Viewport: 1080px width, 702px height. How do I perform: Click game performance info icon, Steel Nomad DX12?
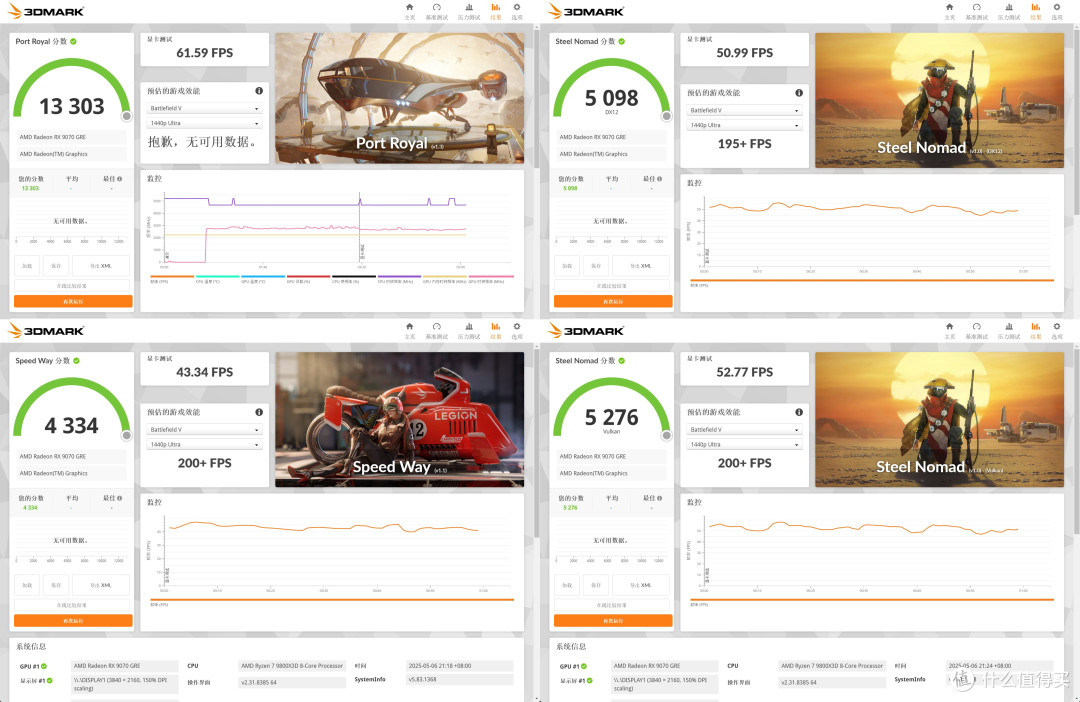pyautogui.click(x=799, y=93)
